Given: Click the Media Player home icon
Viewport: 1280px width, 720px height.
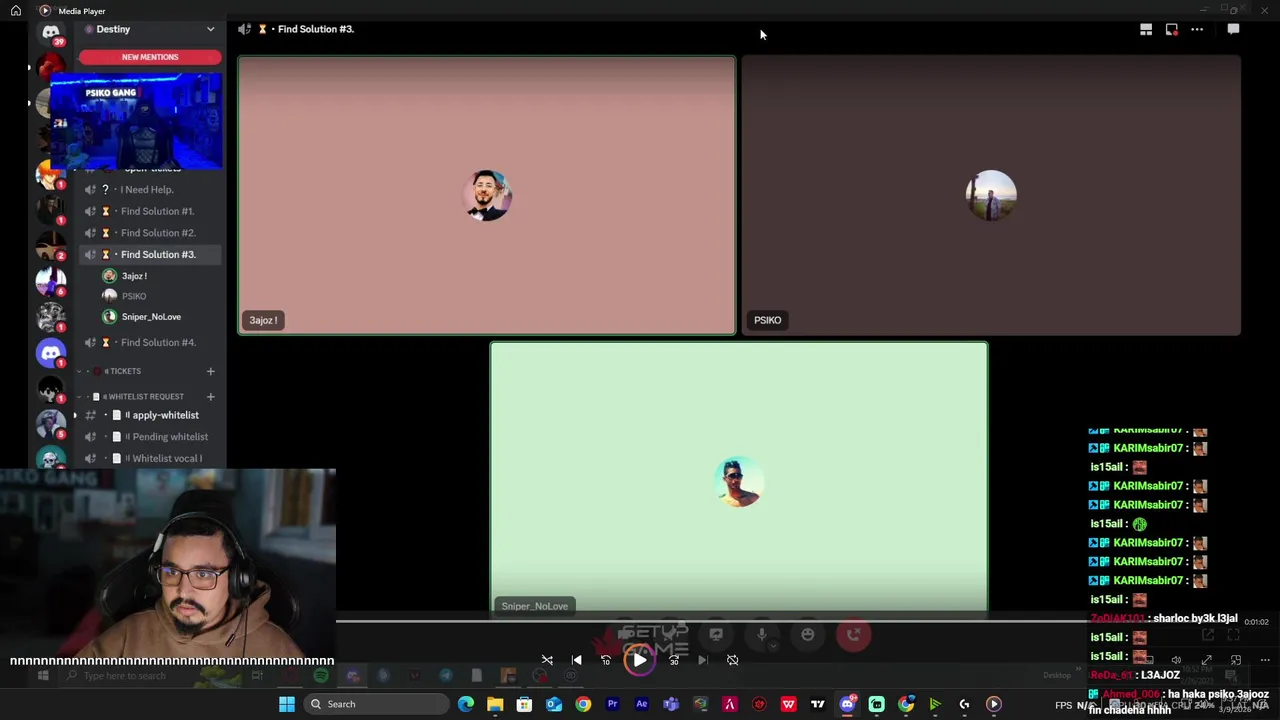Looking at the screenshot, I should 16,11.
